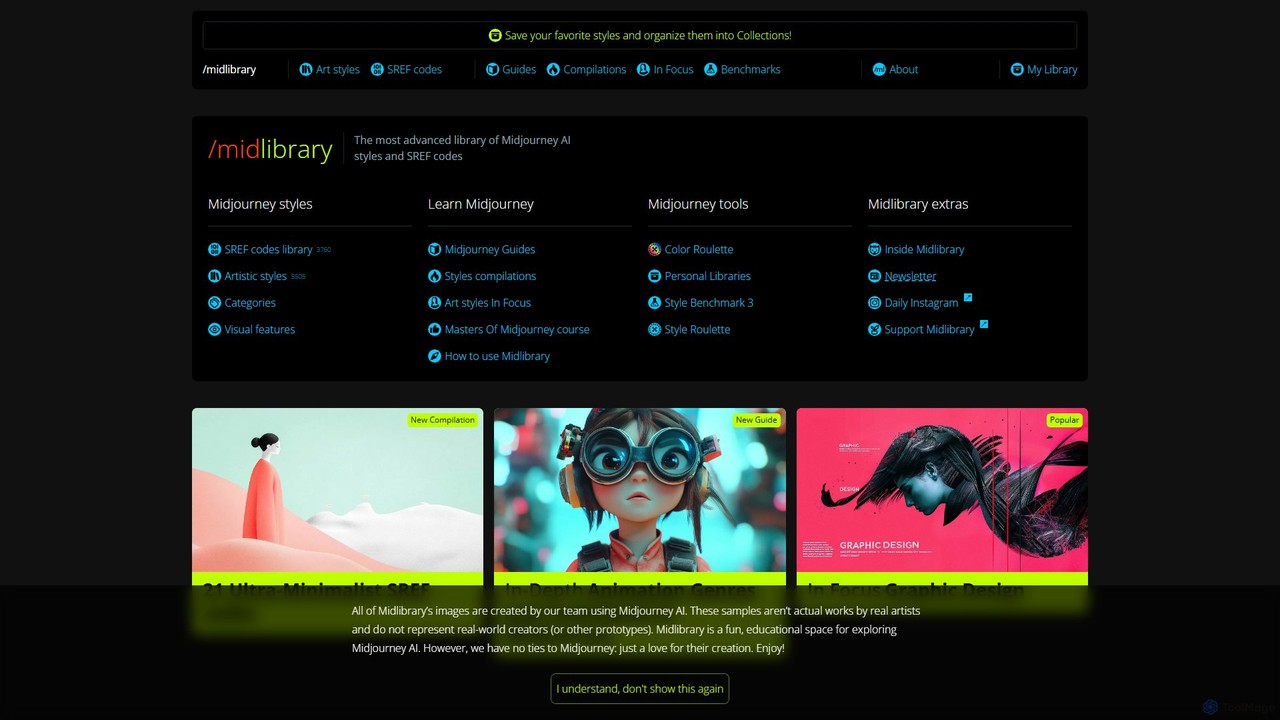Screen dimensions: 1280x720
Task: Click the SREF codes library icon
Action: tap(214, 249)
